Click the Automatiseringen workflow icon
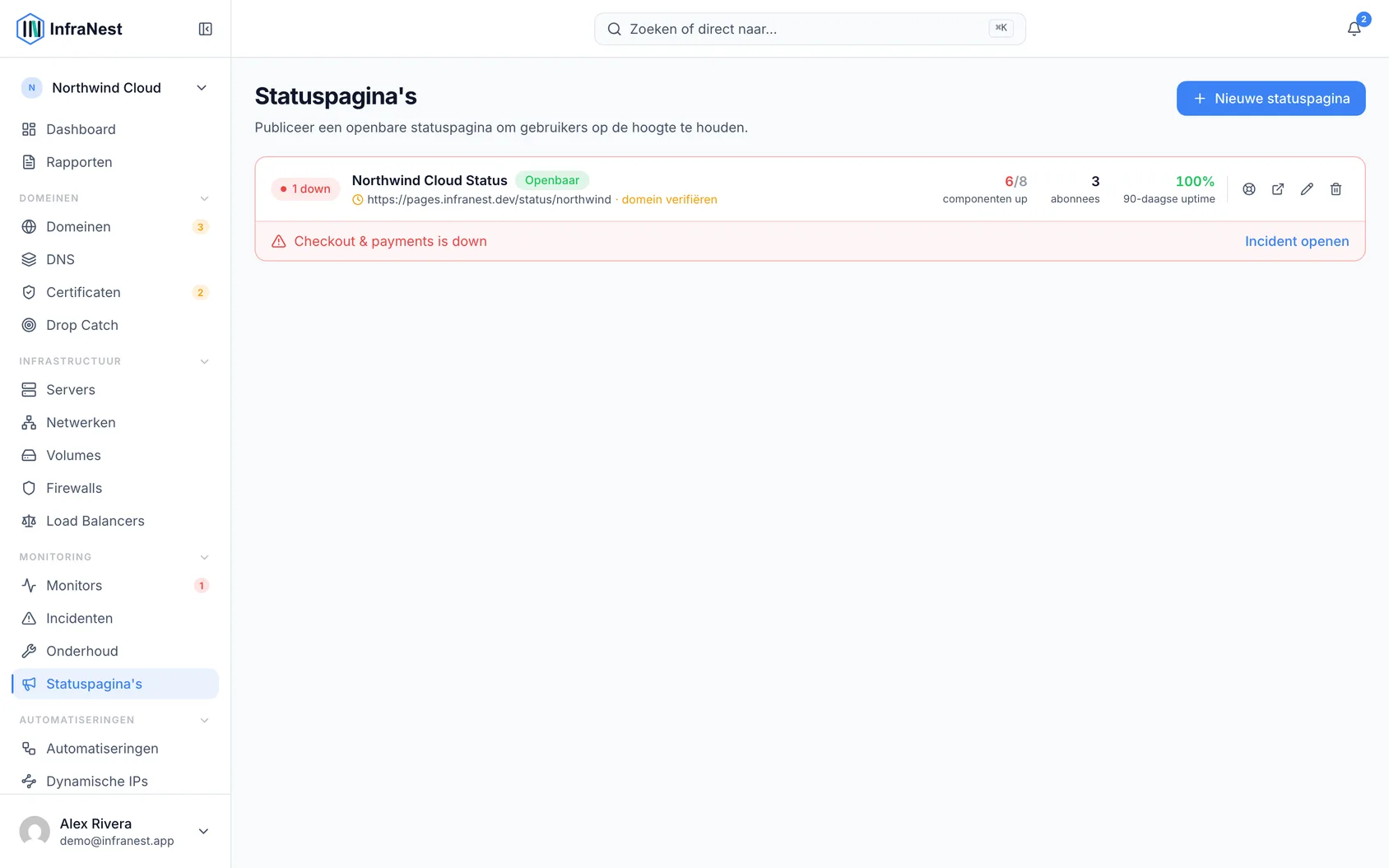This screenshot has height=868, width=1389. (29, 748)
